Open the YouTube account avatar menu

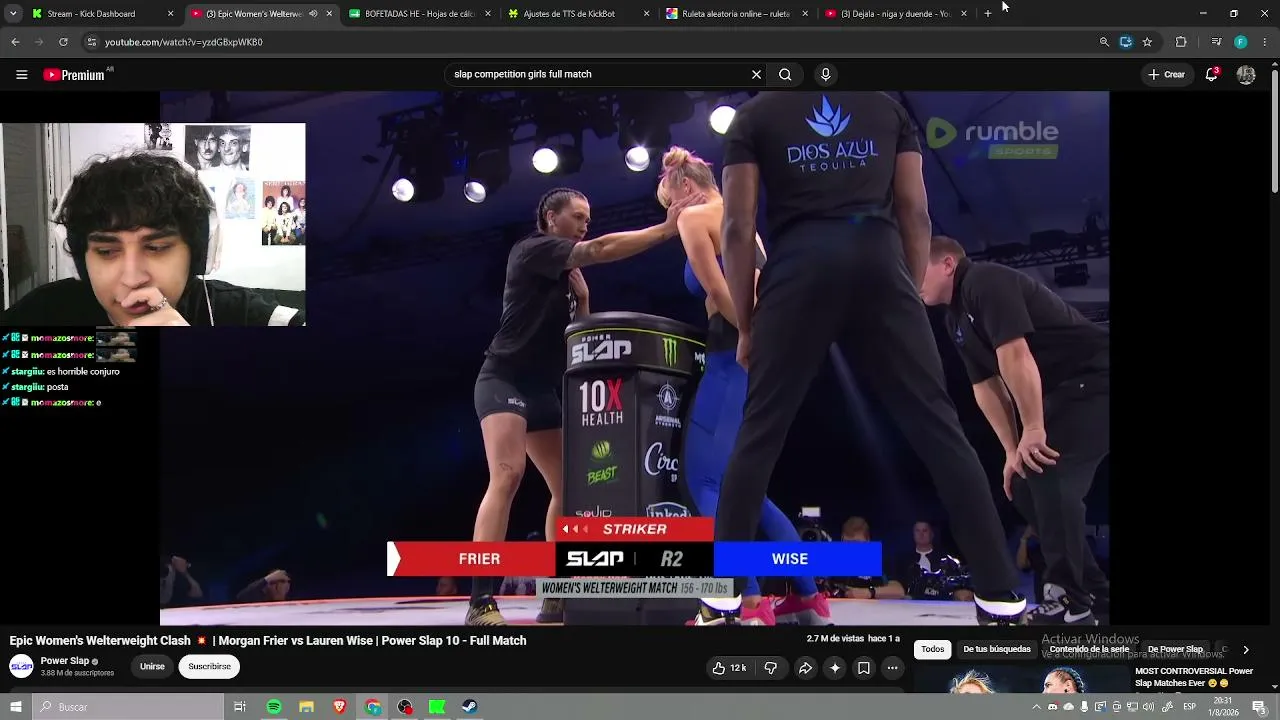point(1246,74)
